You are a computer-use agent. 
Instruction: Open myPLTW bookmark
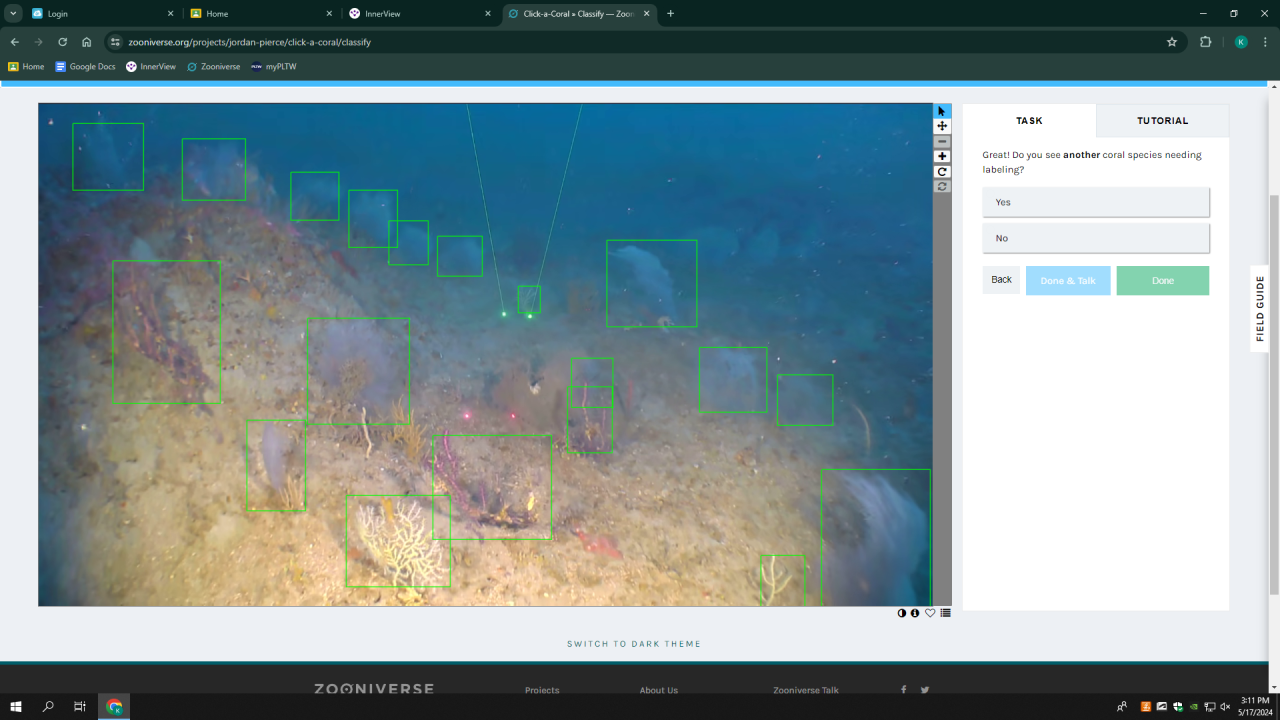click(x=273, y=67)
